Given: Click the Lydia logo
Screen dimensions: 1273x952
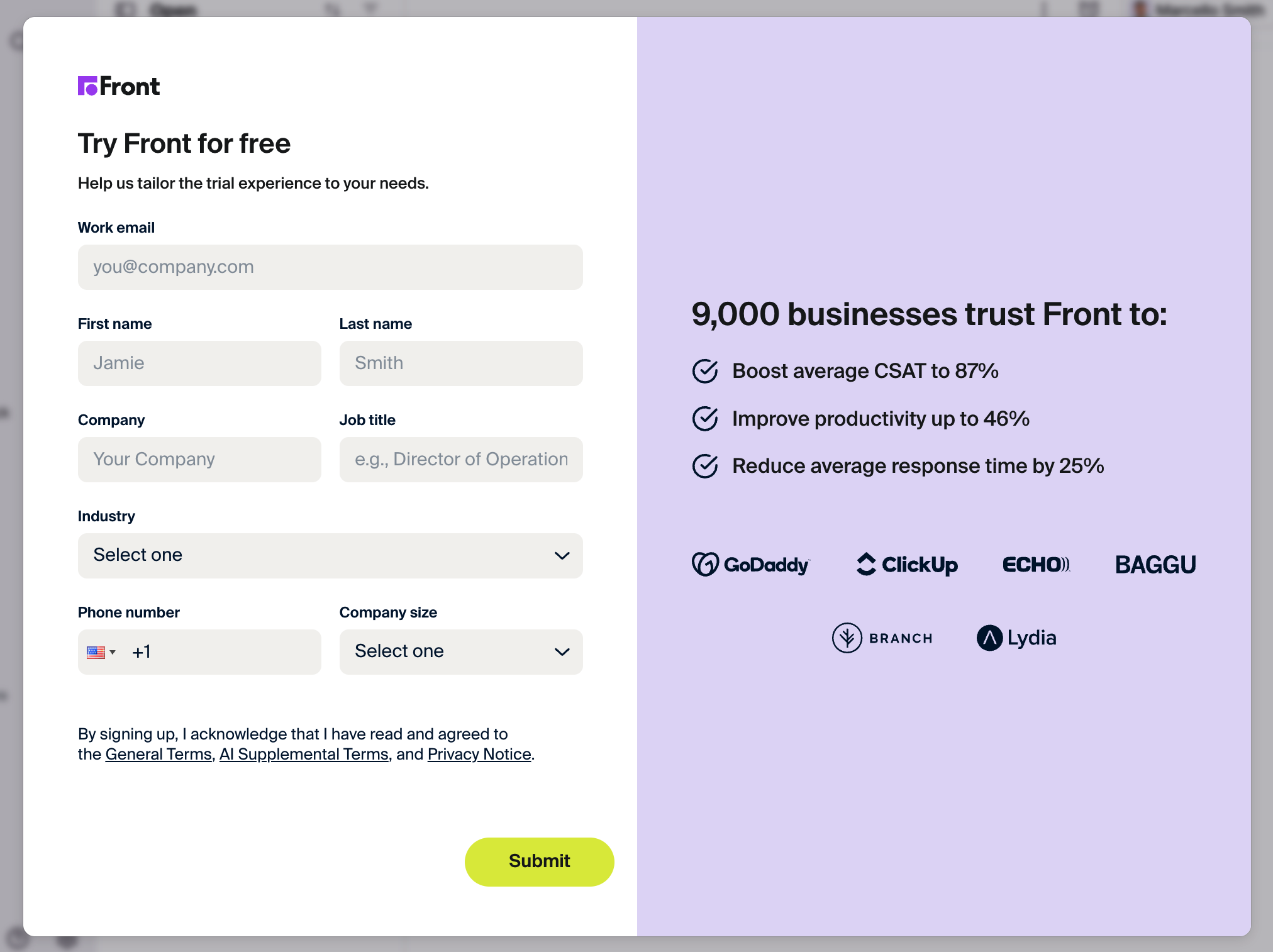Looking at the screenshot, I should 1016,638.
